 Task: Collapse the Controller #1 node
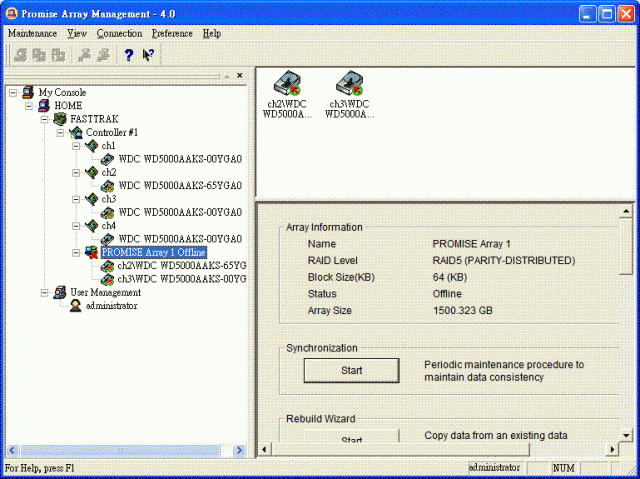click(60, 133)
